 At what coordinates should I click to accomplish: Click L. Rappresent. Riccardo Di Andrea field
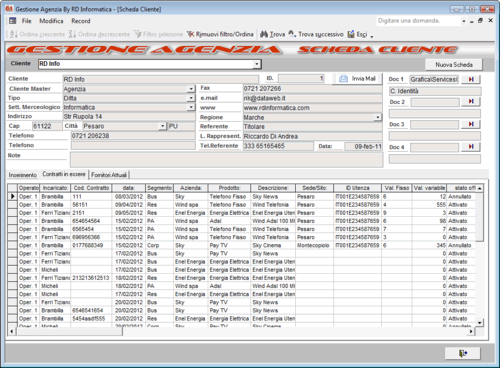313,136
